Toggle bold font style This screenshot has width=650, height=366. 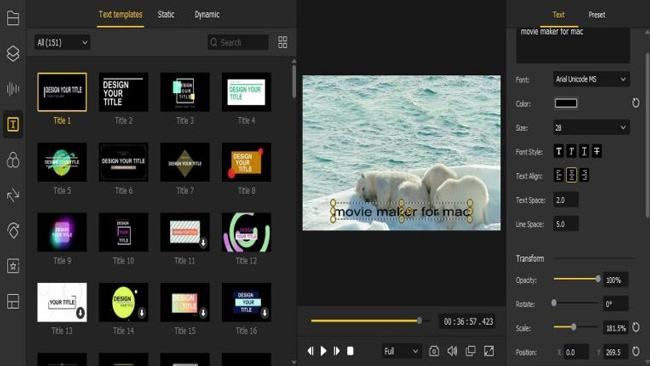559,151
